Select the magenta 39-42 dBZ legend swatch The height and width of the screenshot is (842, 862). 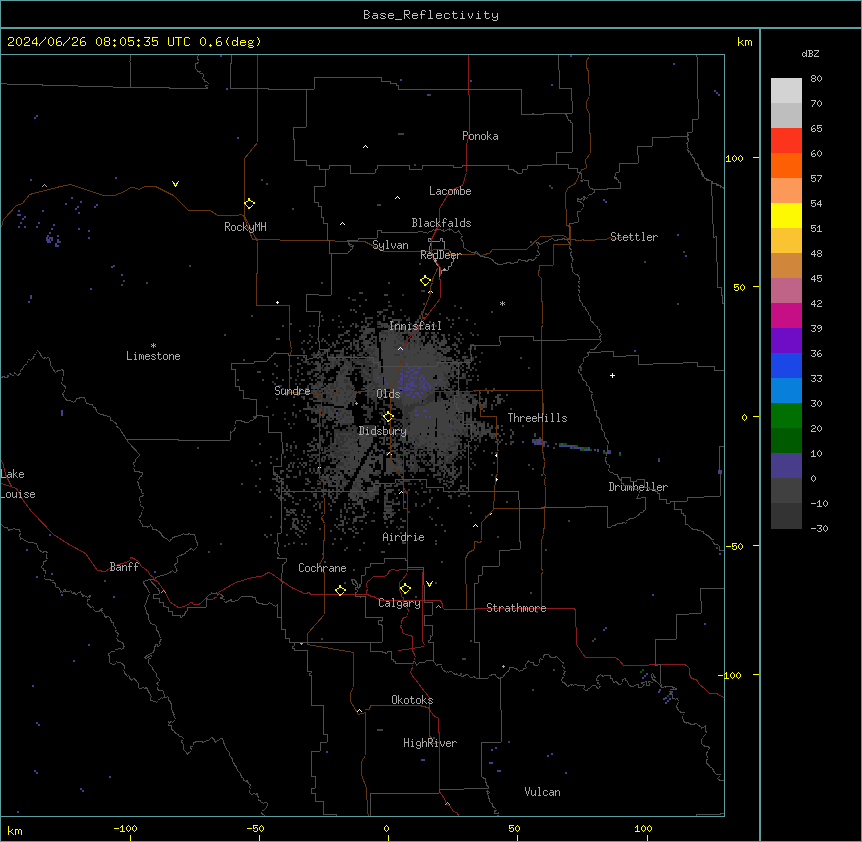click(x=786, y=315)
